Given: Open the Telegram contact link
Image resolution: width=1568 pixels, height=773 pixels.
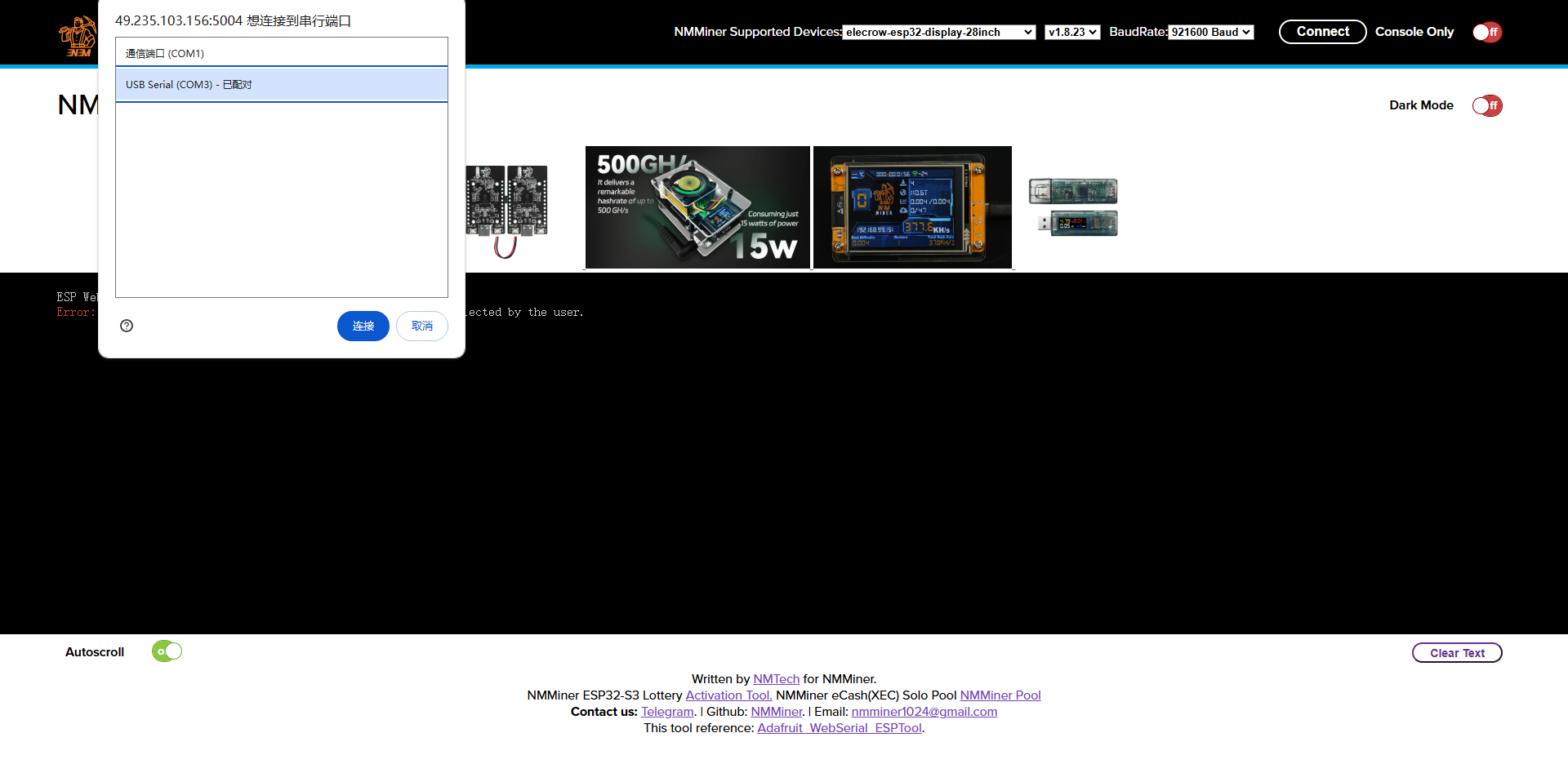Looking at the screenshot, I should tap(667, 712).
